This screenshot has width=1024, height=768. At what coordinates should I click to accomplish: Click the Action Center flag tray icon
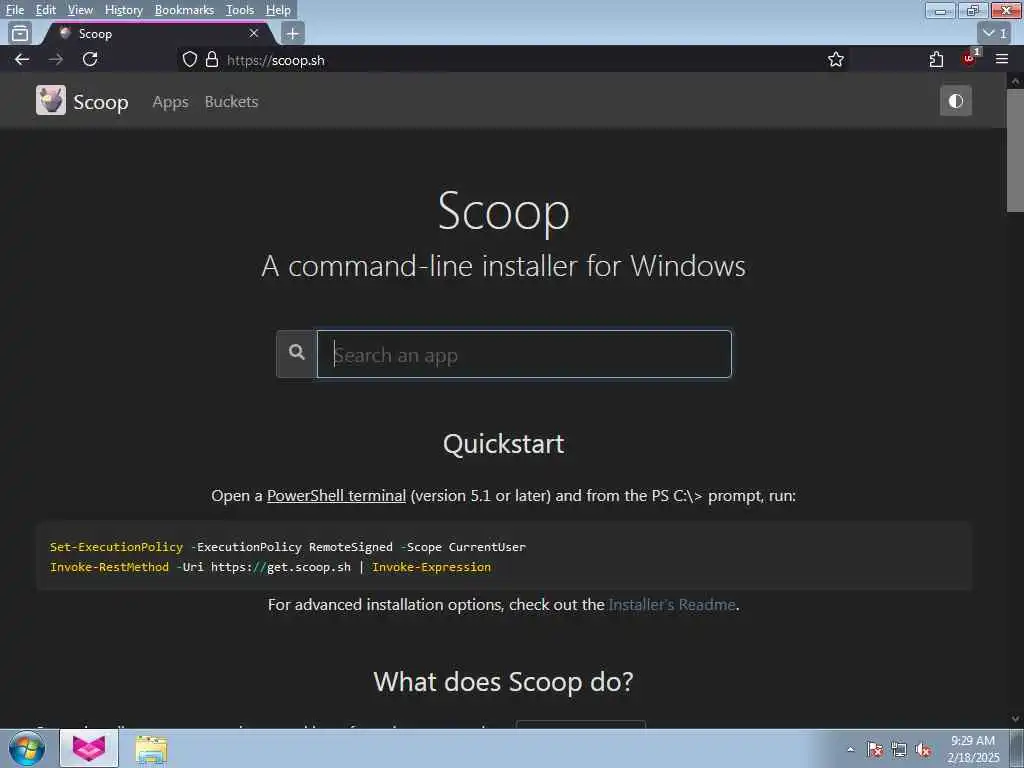coord(874,750)
